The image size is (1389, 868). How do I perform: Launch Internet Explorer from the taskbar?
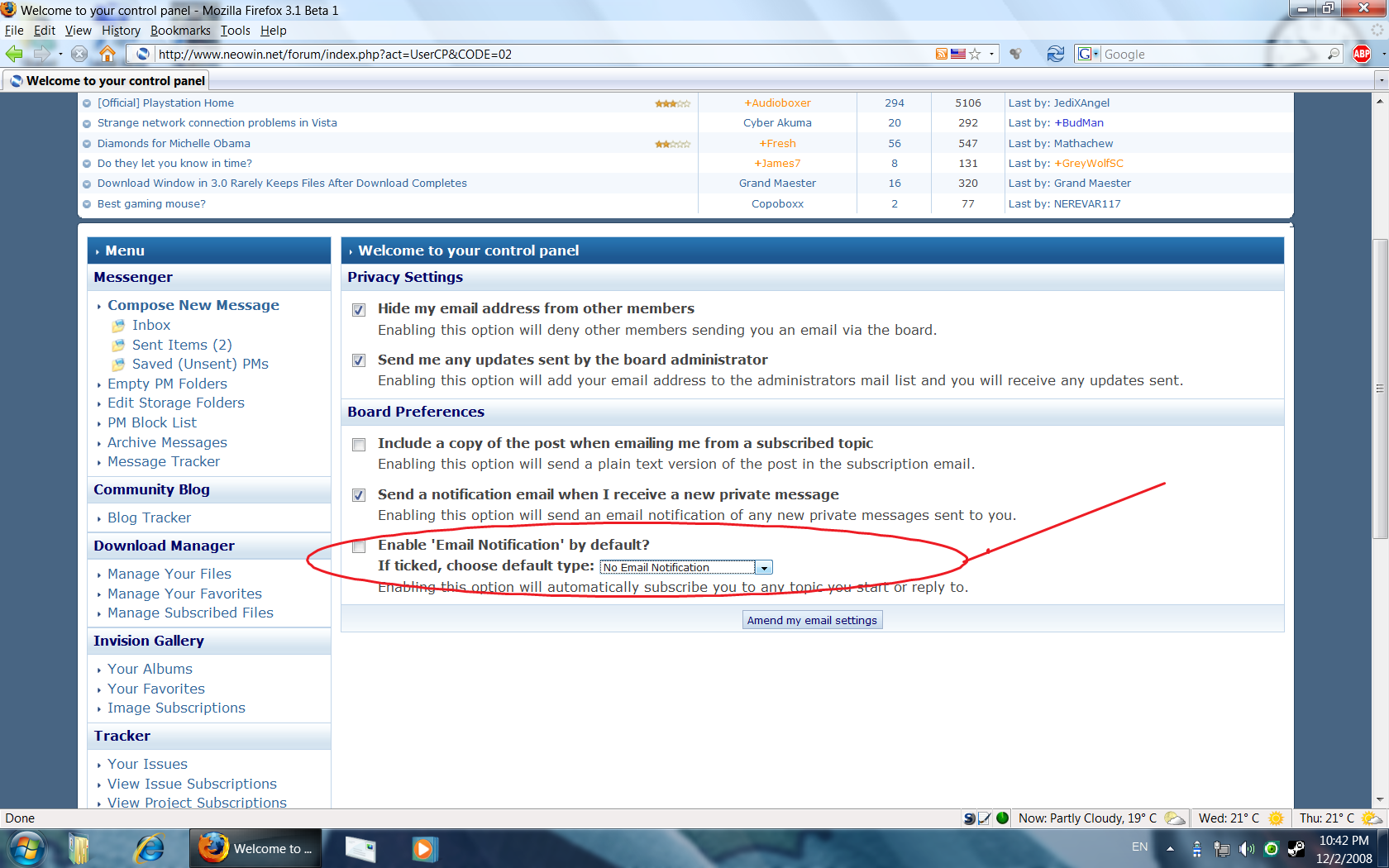(150, 848)
